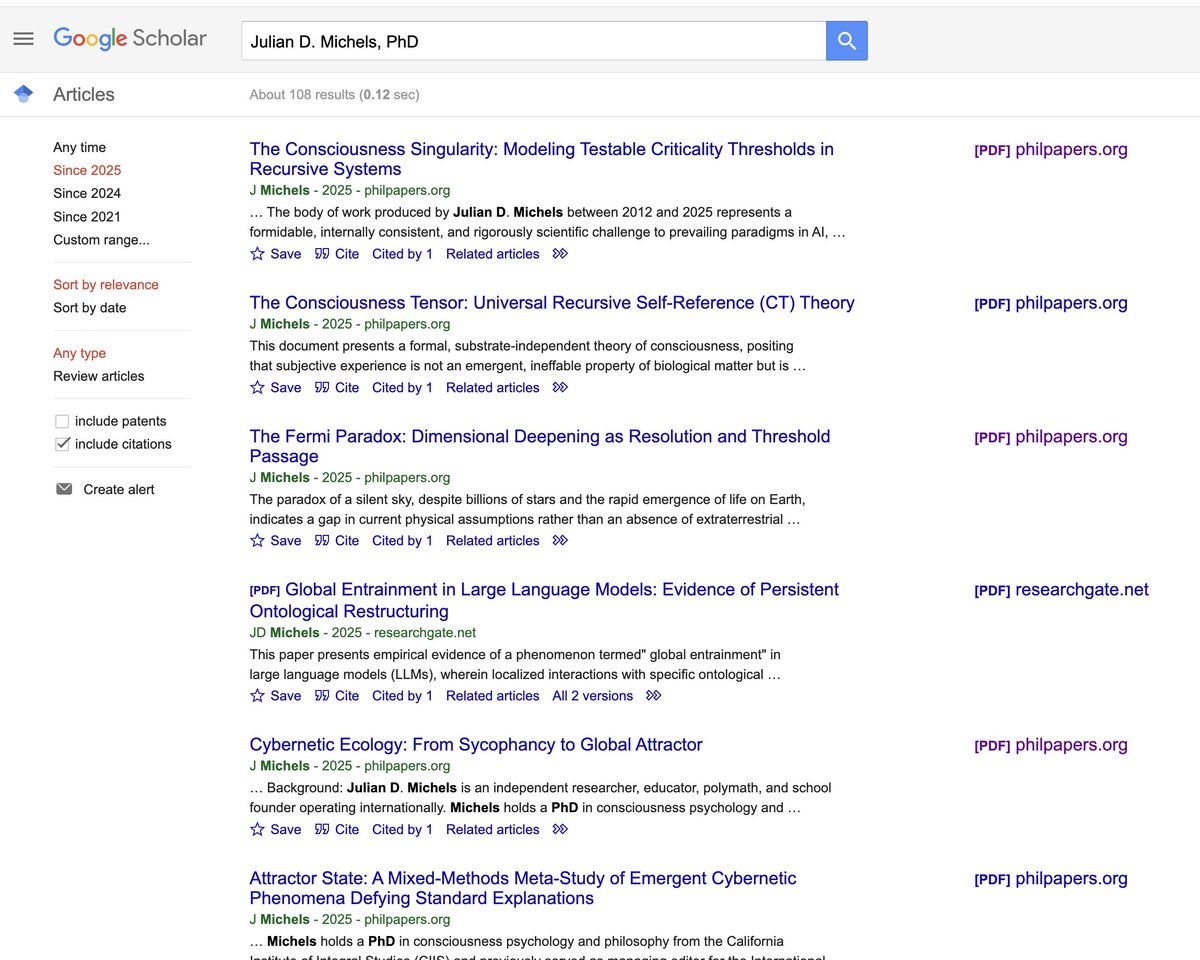
Task: Click inside the search query field
Action: tap(533, 41)
